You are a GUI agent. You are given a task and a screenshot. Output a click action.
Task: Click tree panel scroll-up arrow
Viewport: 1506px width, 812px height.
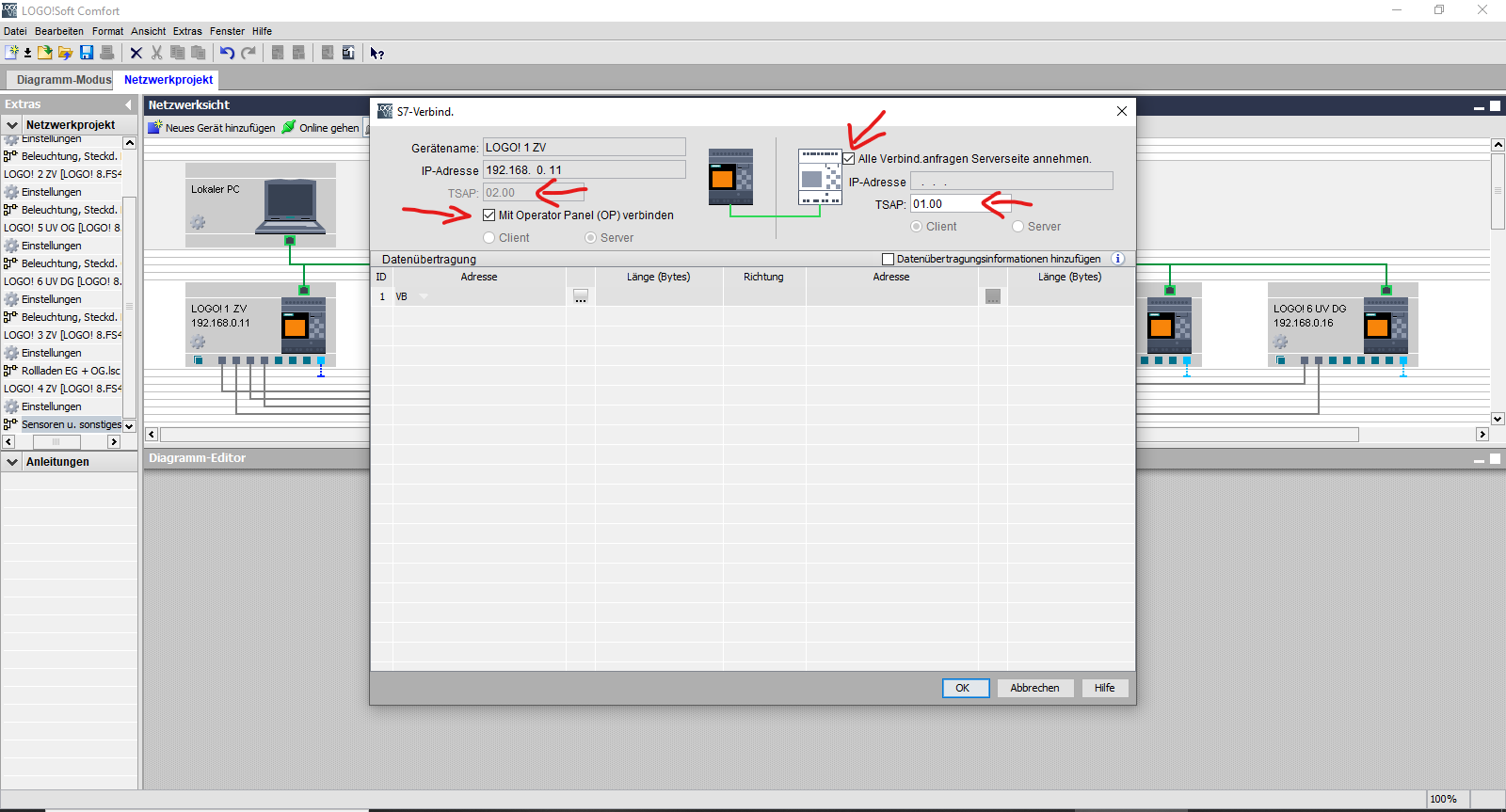pyautogui.click(x=129, y=143)
